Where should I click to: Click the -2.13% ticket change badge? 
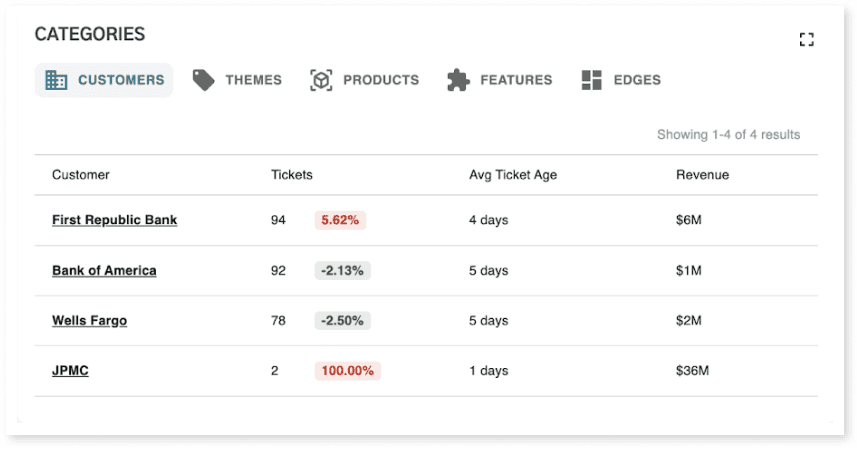pos(343,271)
